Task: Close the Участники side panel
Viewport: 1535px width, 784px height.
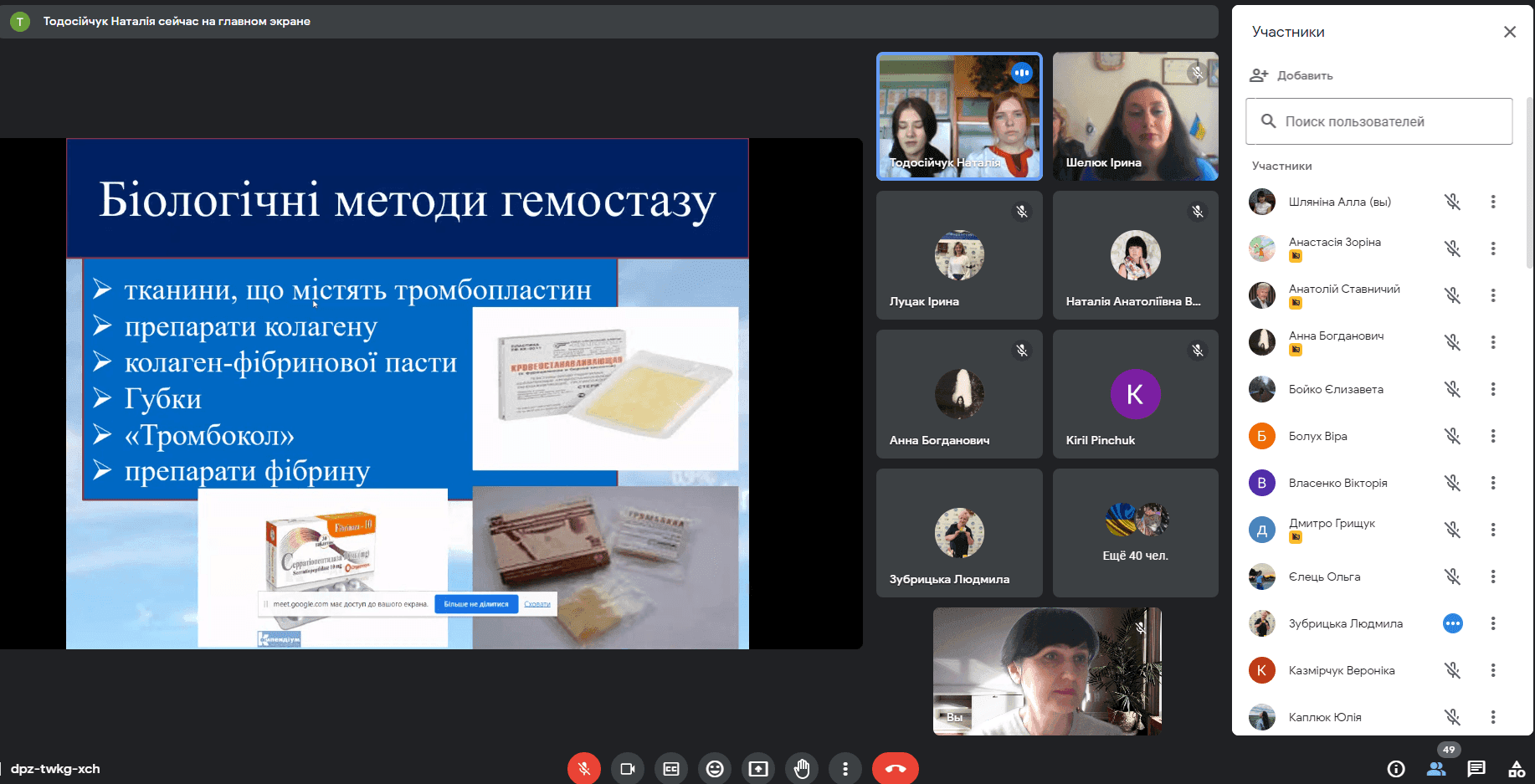Action: coord(1510,32)
